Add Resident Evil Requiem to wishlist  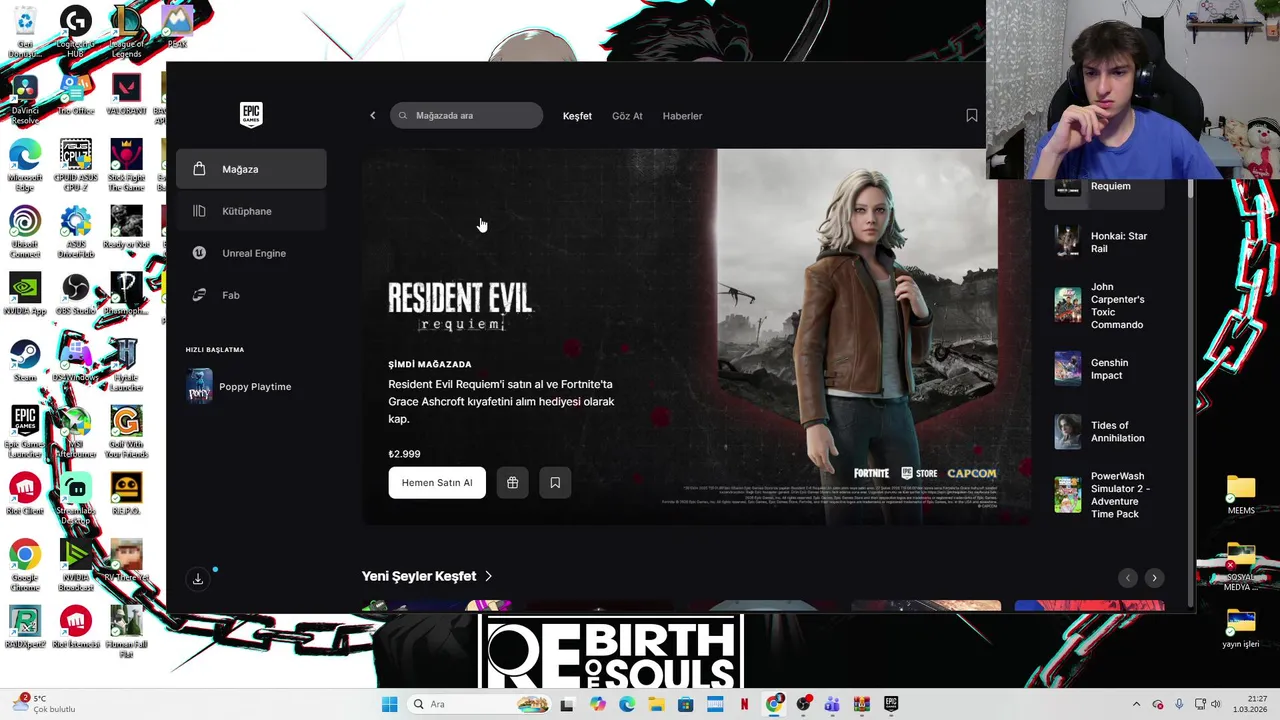(555, 482)
